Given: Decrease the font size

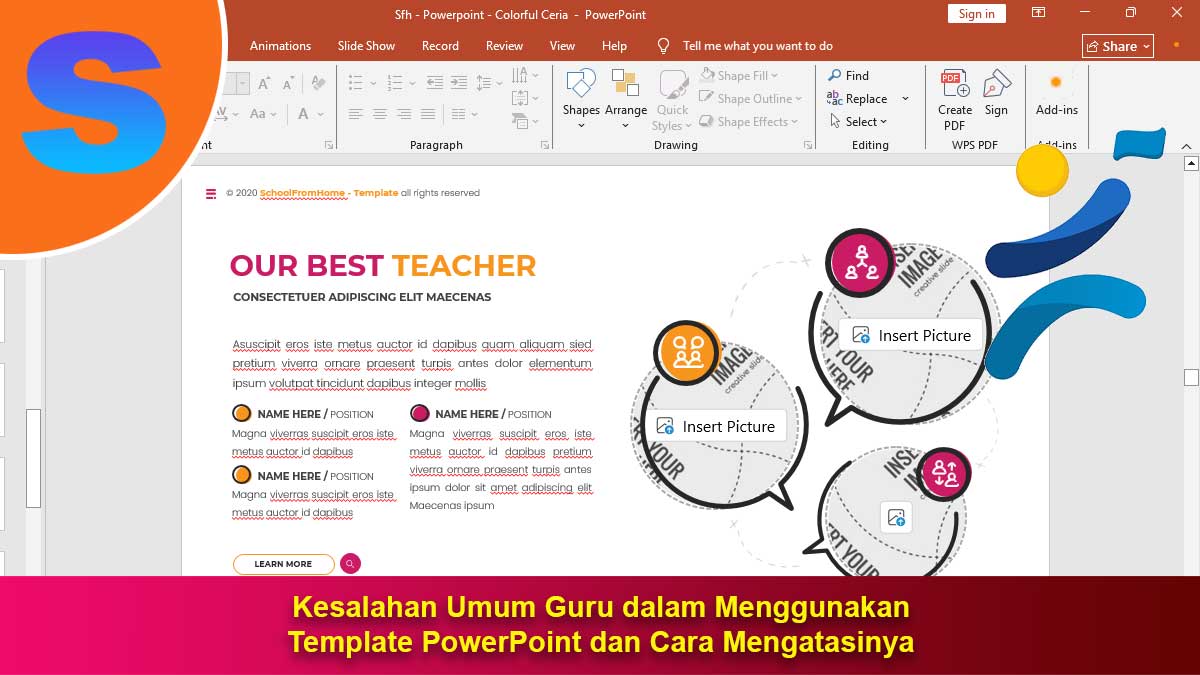Looking at the screenshot, I should point(289,84).
